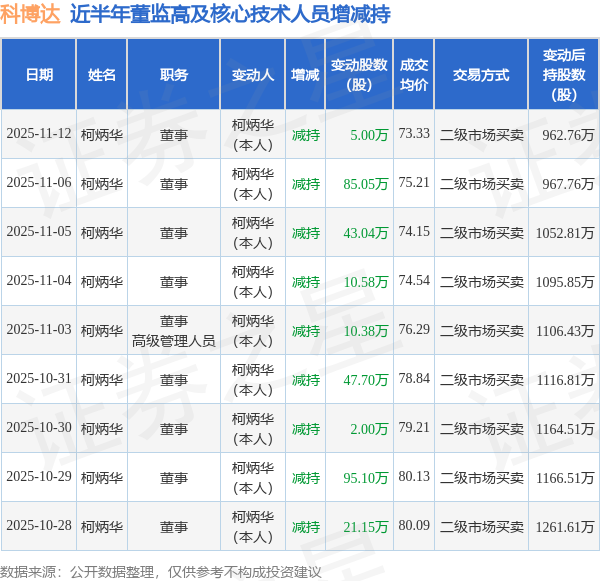Click the 成交均价 column header
The width and height of the screenshot is (600, 581).
(x=413, y=75)
